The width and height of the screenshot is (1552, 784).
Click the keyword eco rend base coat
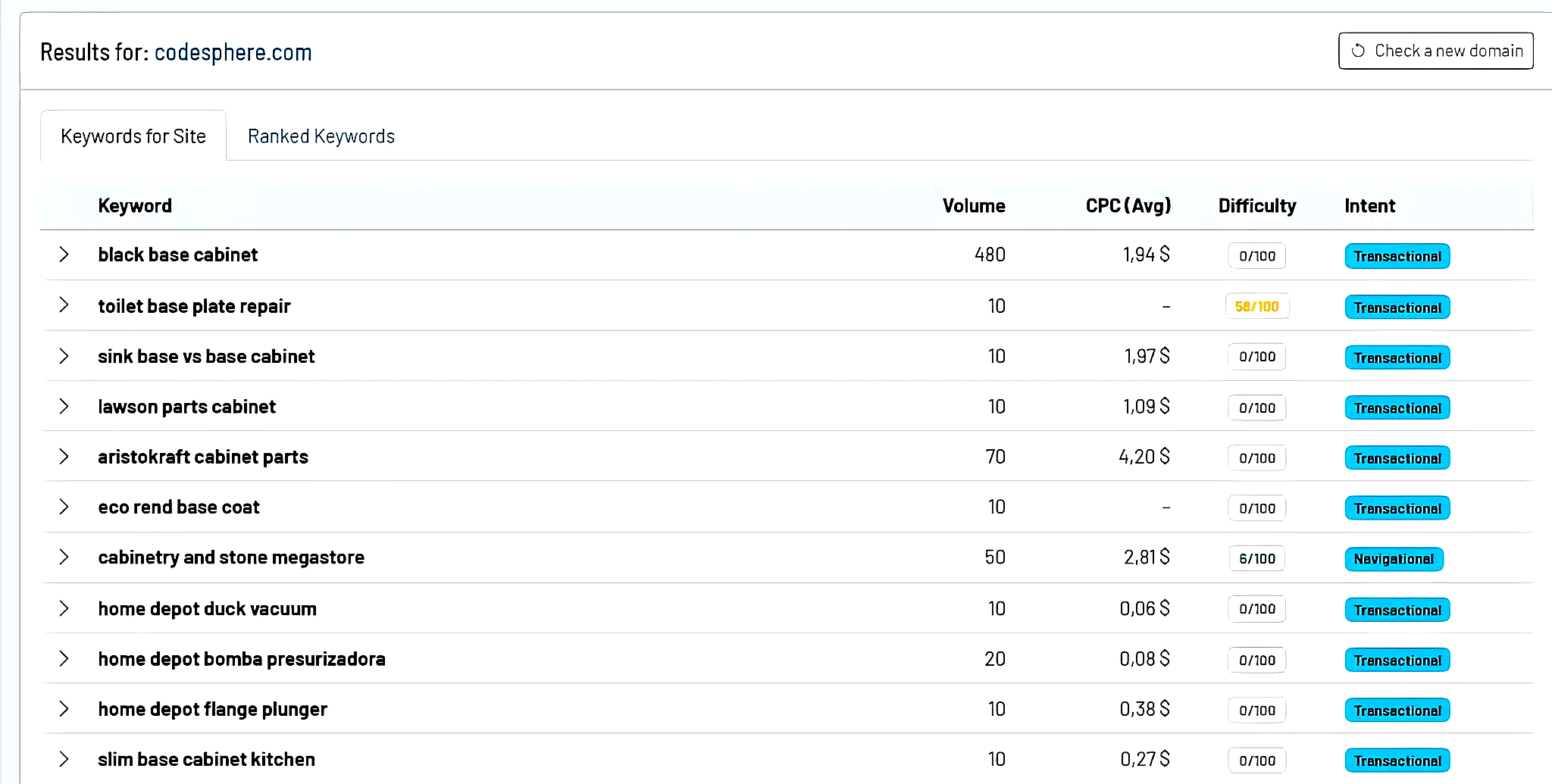179,507
